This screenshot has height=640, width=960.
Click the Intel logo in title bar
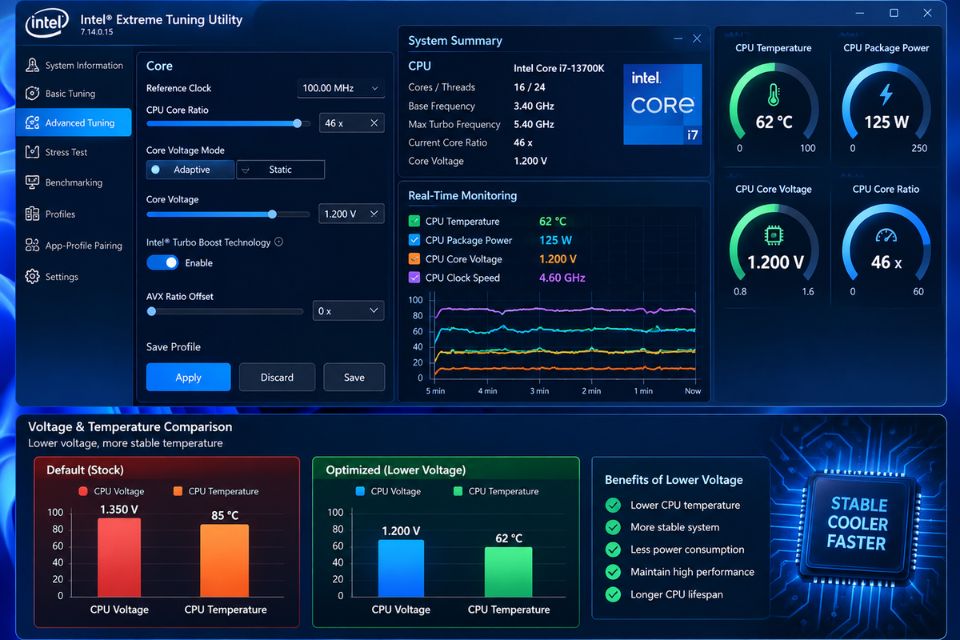(47, 23)
